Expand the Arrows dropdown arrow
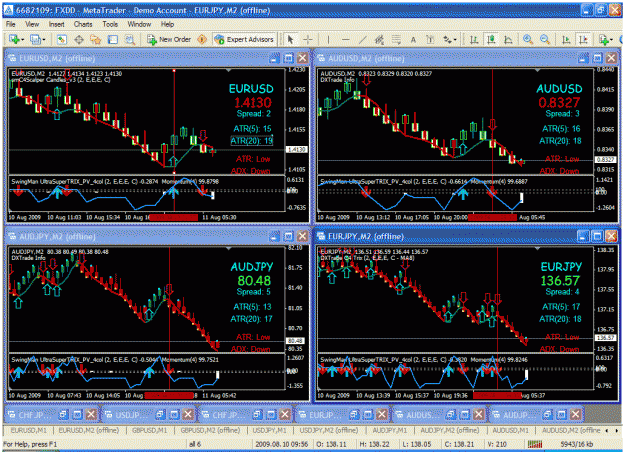Screen dimensions: 625x452 tap(454, 40)
